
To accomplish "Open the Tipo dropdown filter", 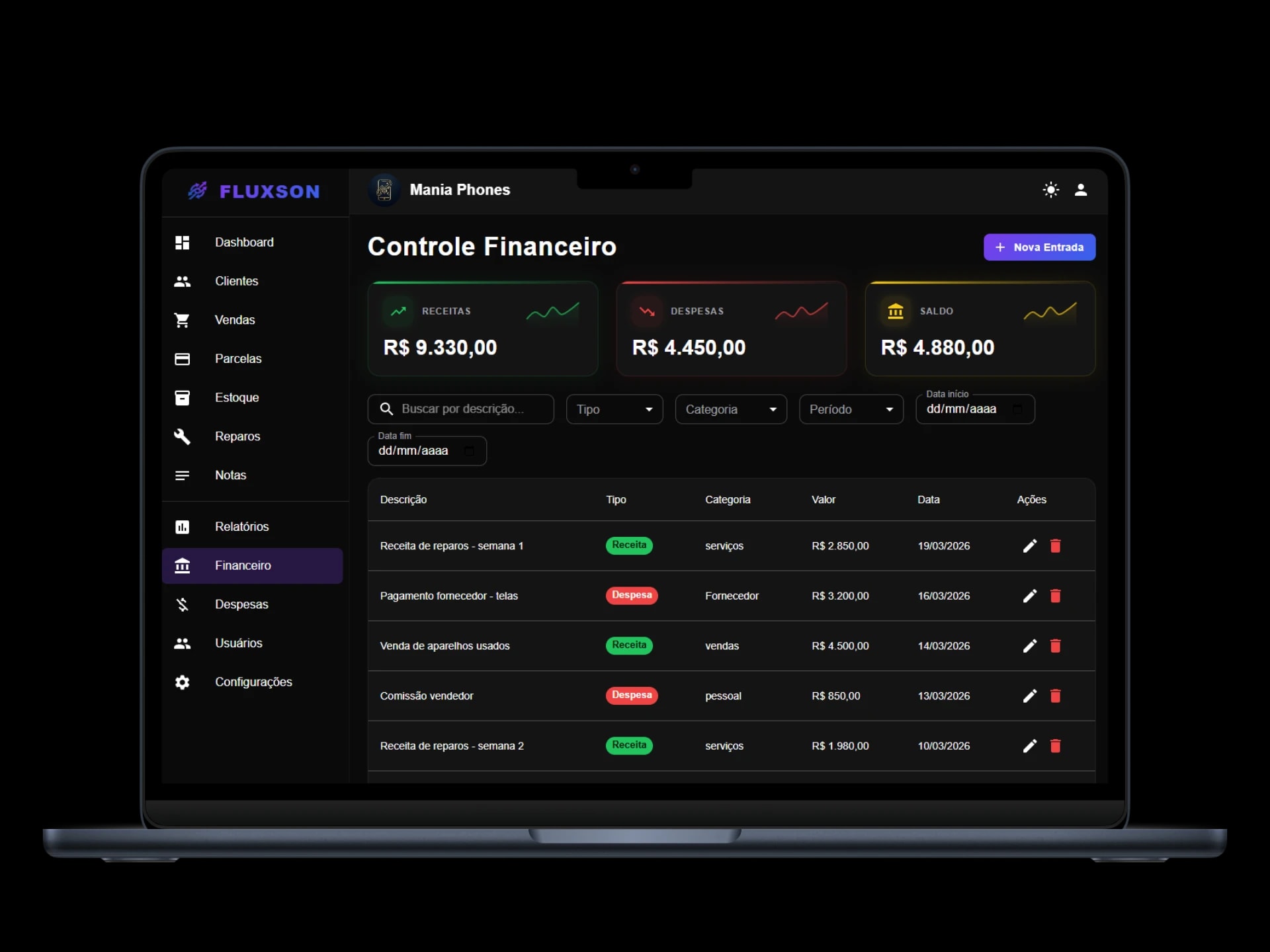I will (x=614, y=409).
